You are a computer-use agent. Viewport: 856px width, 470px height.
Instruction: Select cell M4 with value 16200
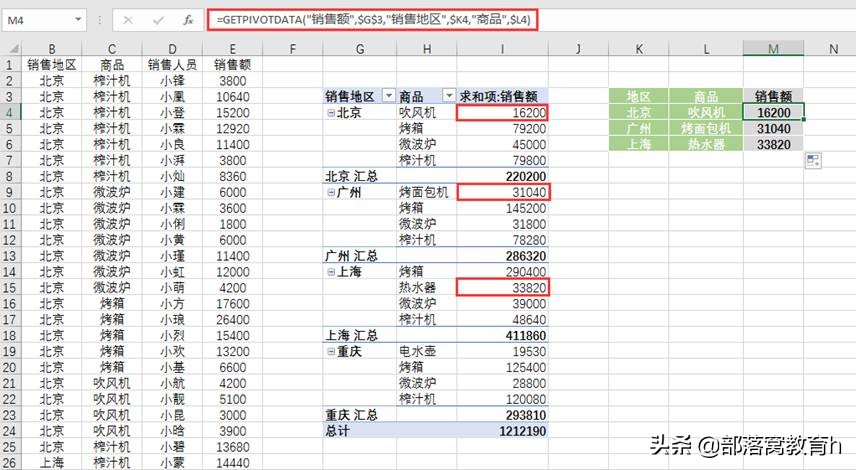tap(773, 112)
